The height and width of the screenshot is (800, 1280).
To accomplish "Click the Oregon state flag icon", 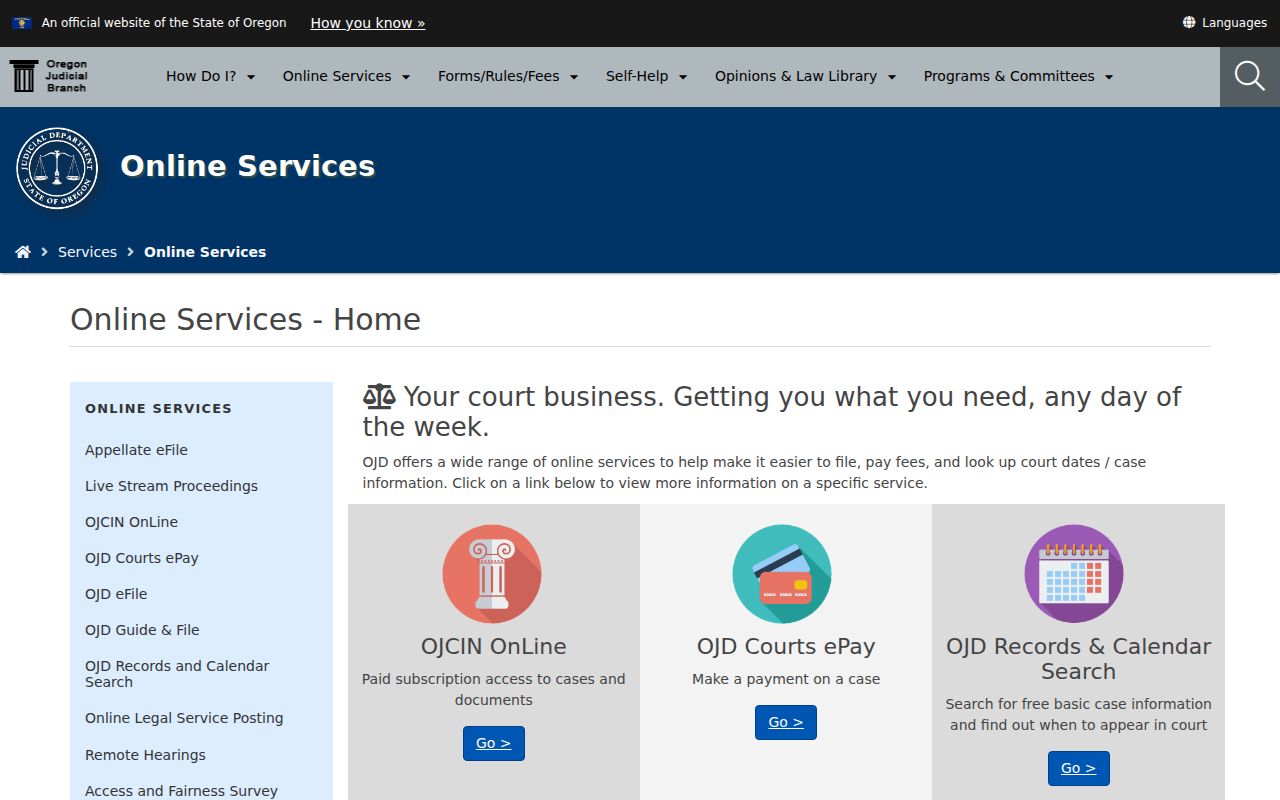I will coord(22,22).
